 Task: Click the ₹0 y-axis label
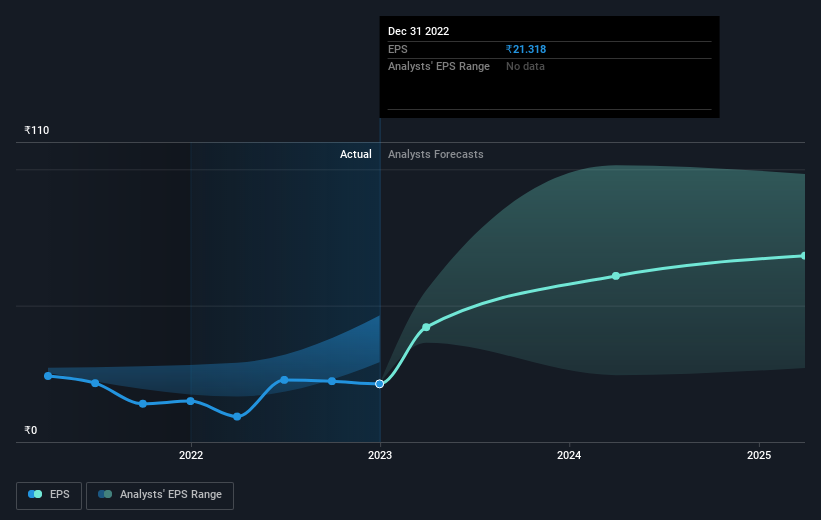[x=30, y=430]
